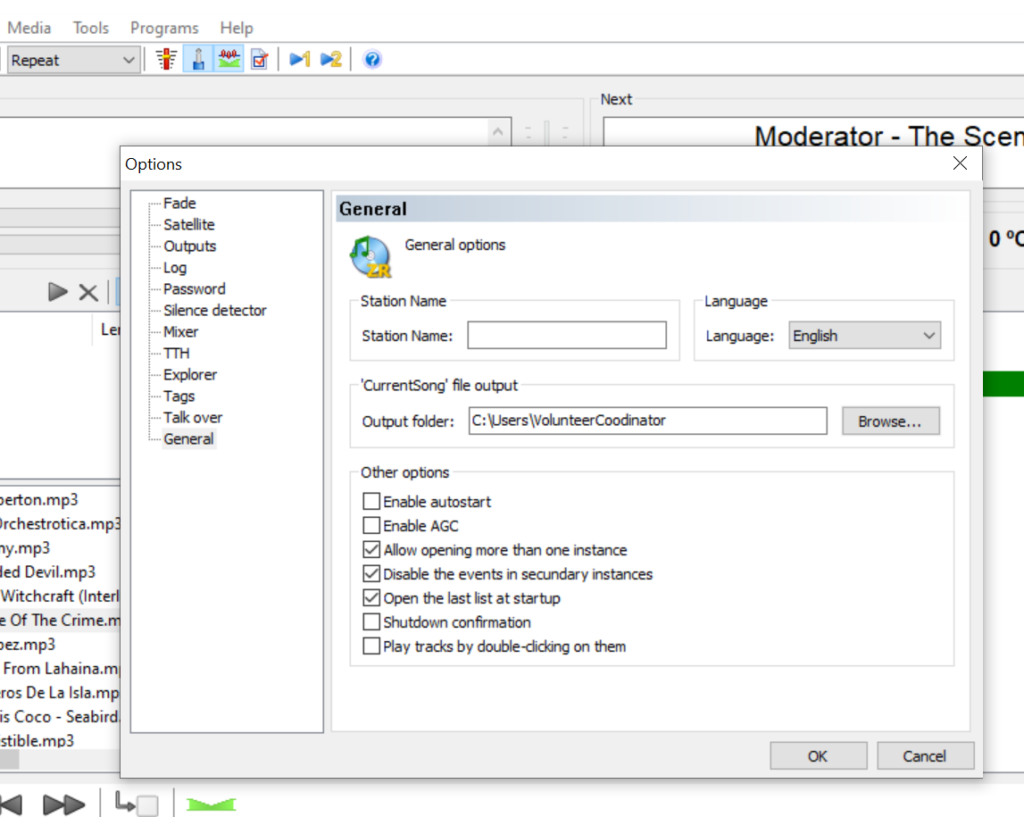
Task: Click the mixer fader icon in toolbar
Action: point(167,60)
